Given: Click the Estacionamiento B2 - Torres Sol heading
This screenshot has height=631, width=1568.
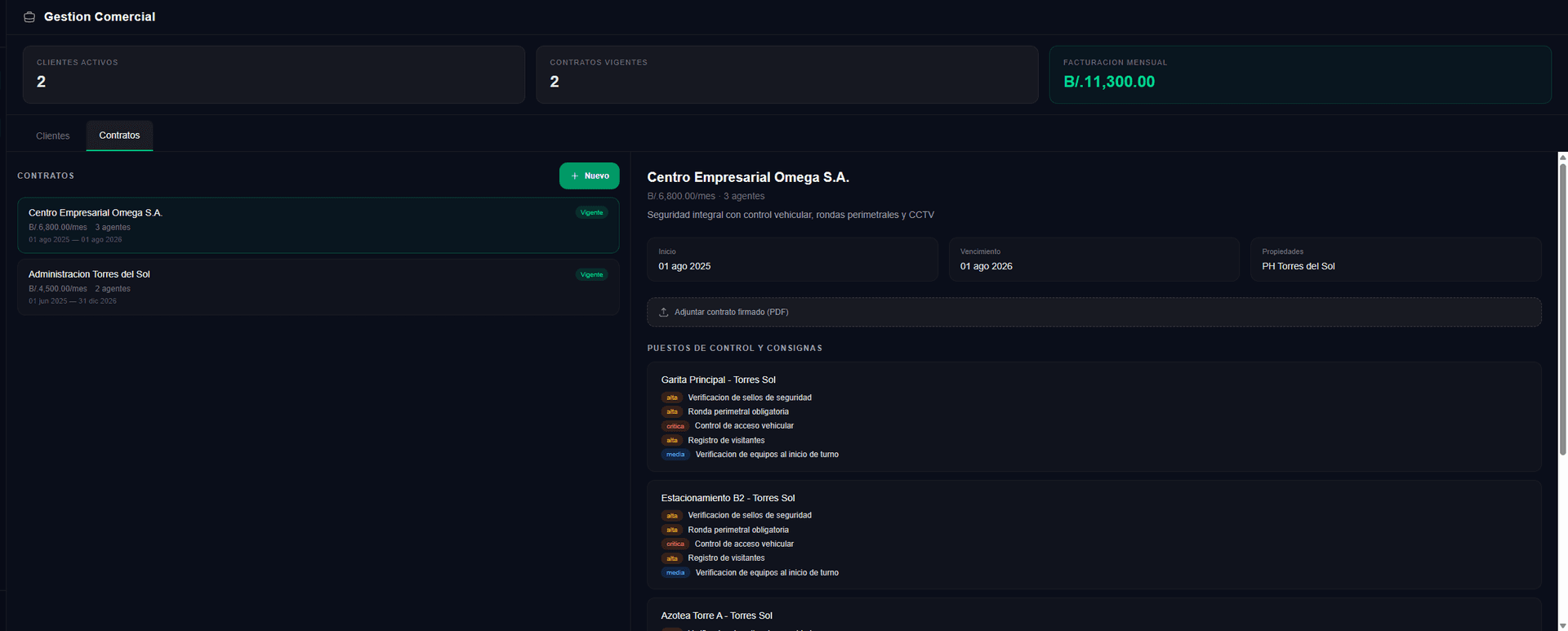Looking at the screenshot, I should click(728, 498).
